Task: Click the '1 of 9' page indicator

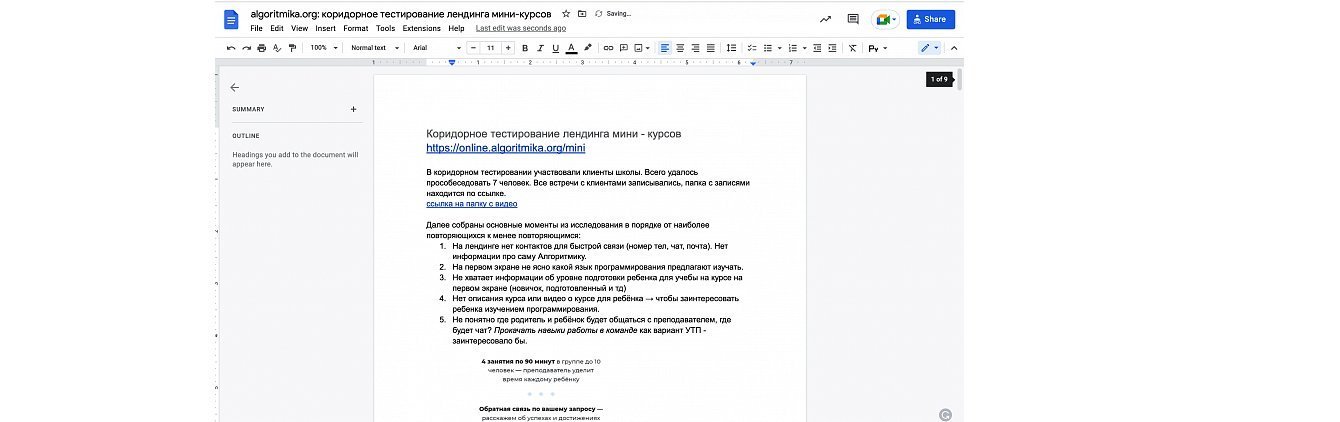Action: [939, 79]
